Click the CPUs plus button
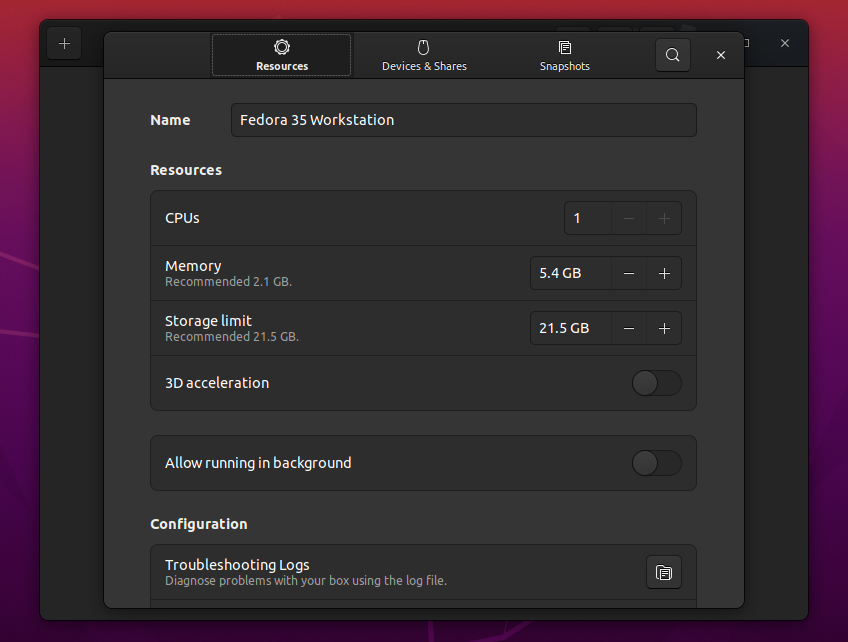Screen dimensions: 848x642 point(664,218)
